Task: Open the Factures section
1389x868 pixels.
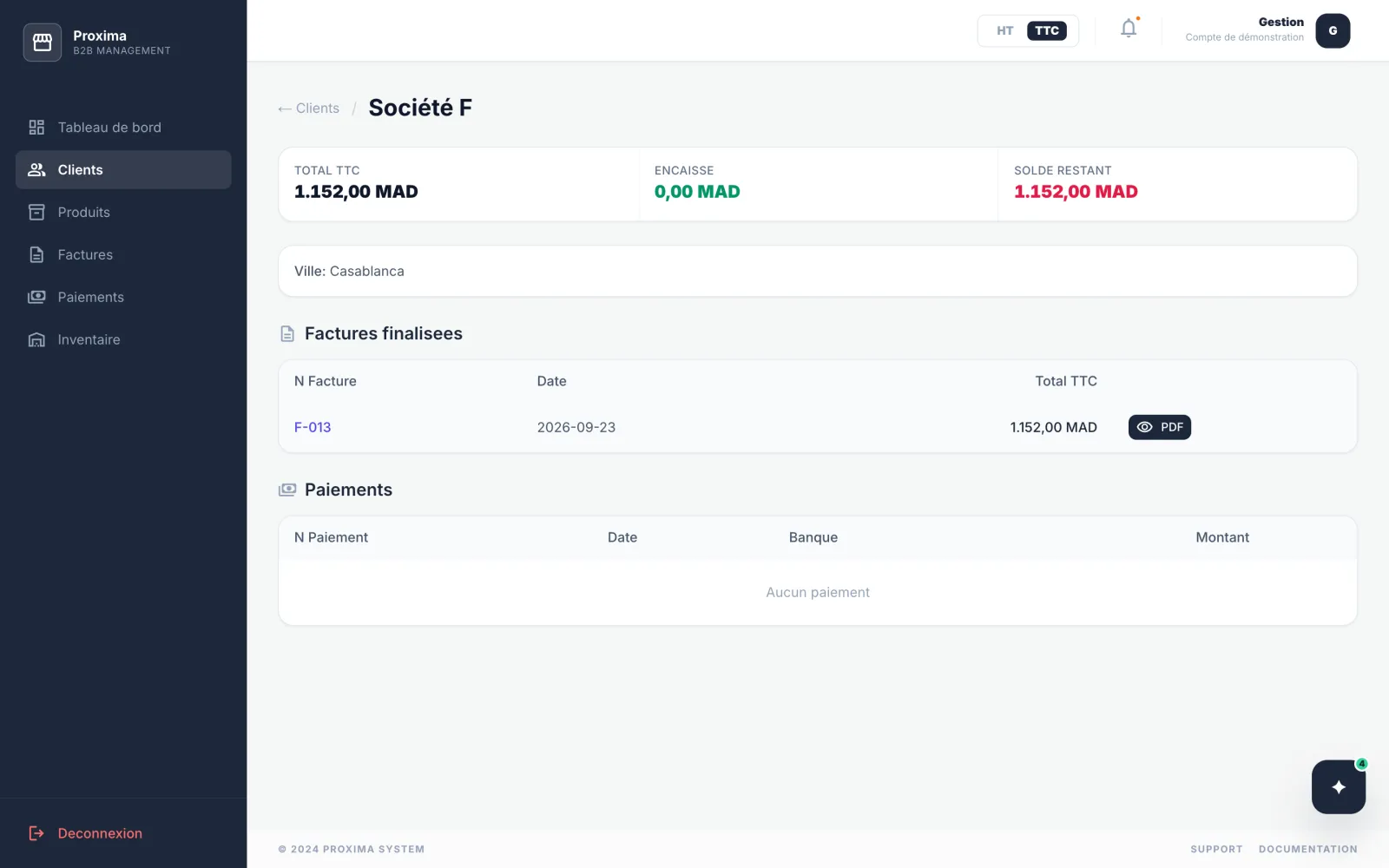Action: [123, 255]
